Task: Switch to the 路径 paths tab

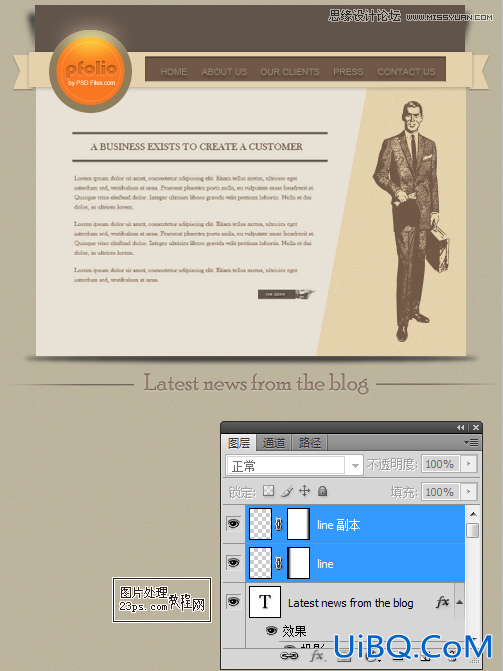Action: pyautogui.click(x=310, y=442)
